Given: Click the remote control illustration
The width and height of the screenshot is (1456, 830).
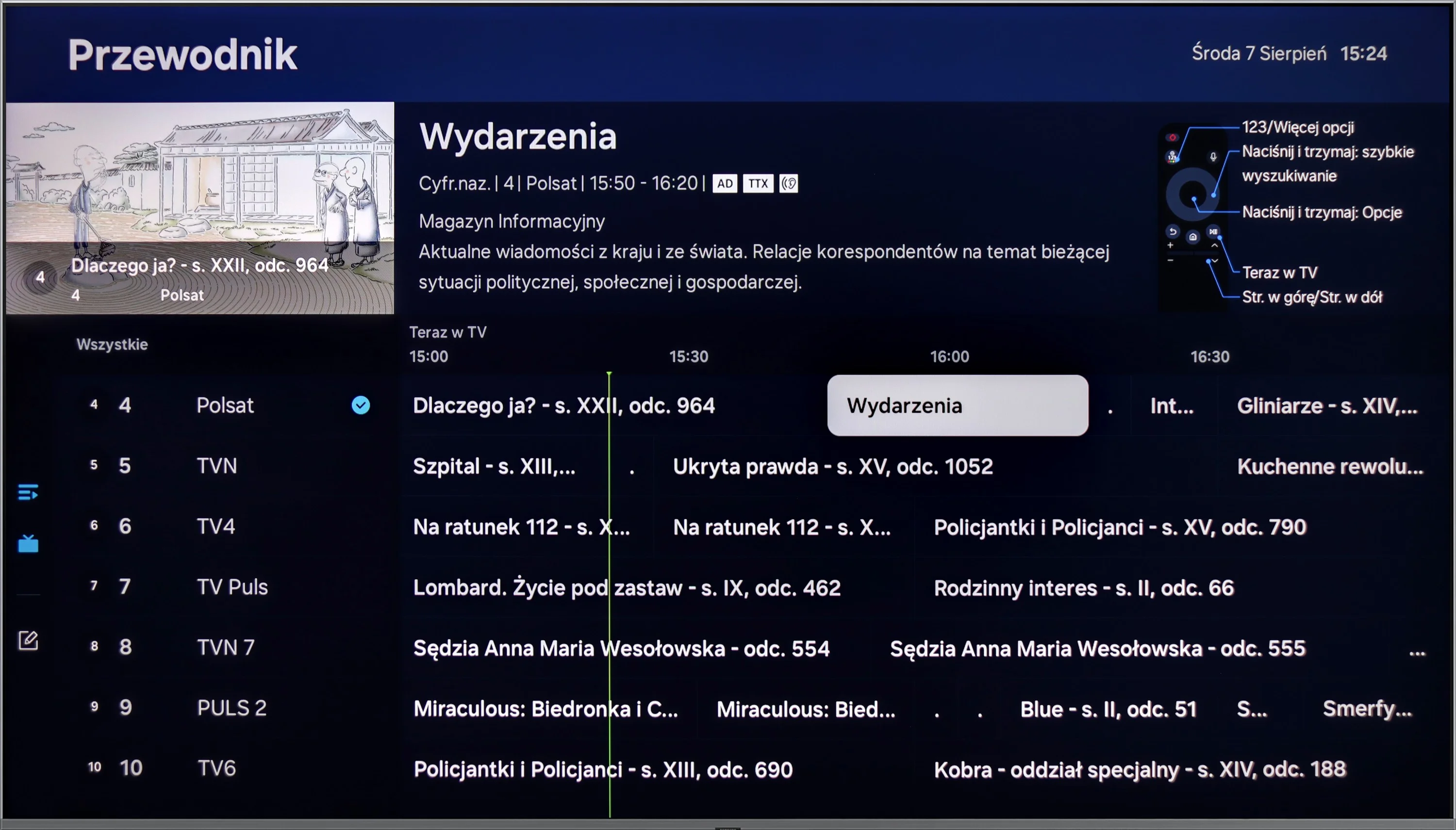Looking at the screenshot, I should (1193, 217).
